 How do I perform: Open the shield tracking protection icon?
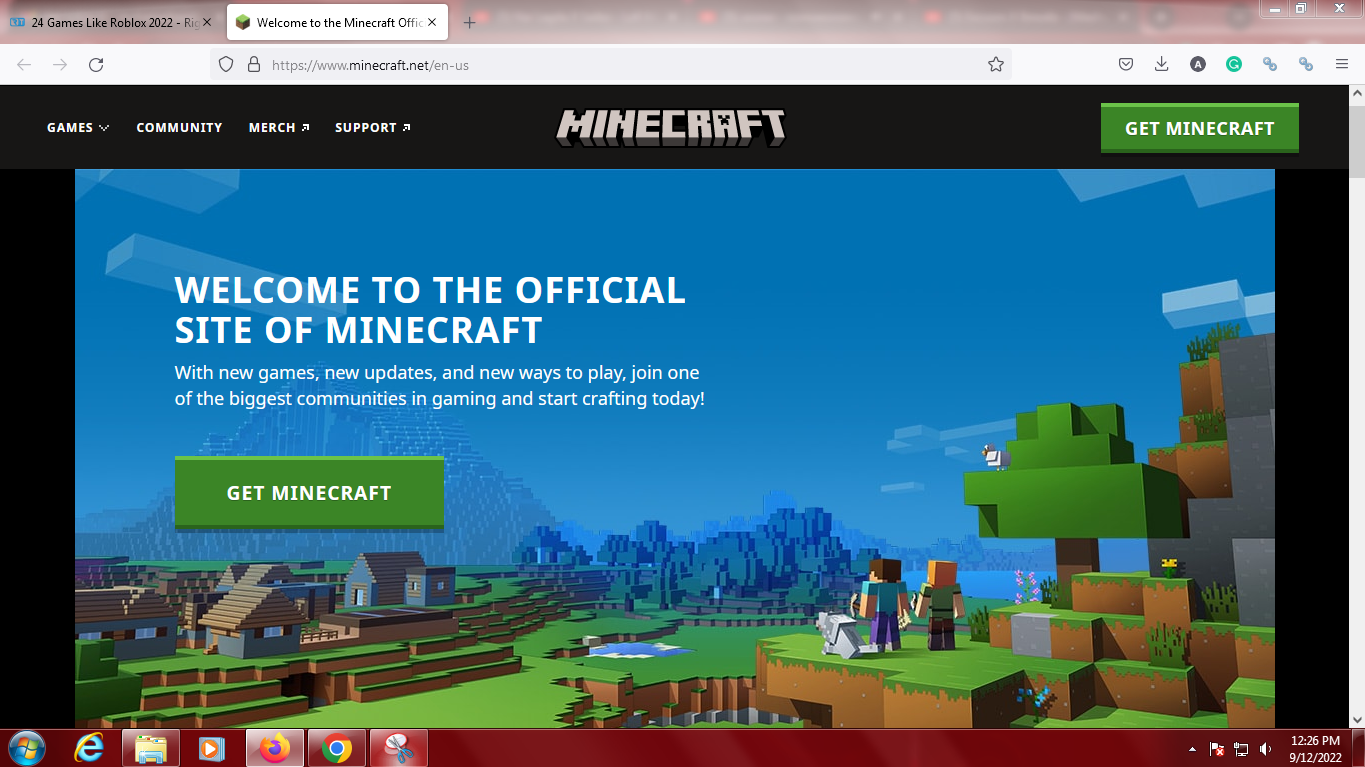pos(226,64)
